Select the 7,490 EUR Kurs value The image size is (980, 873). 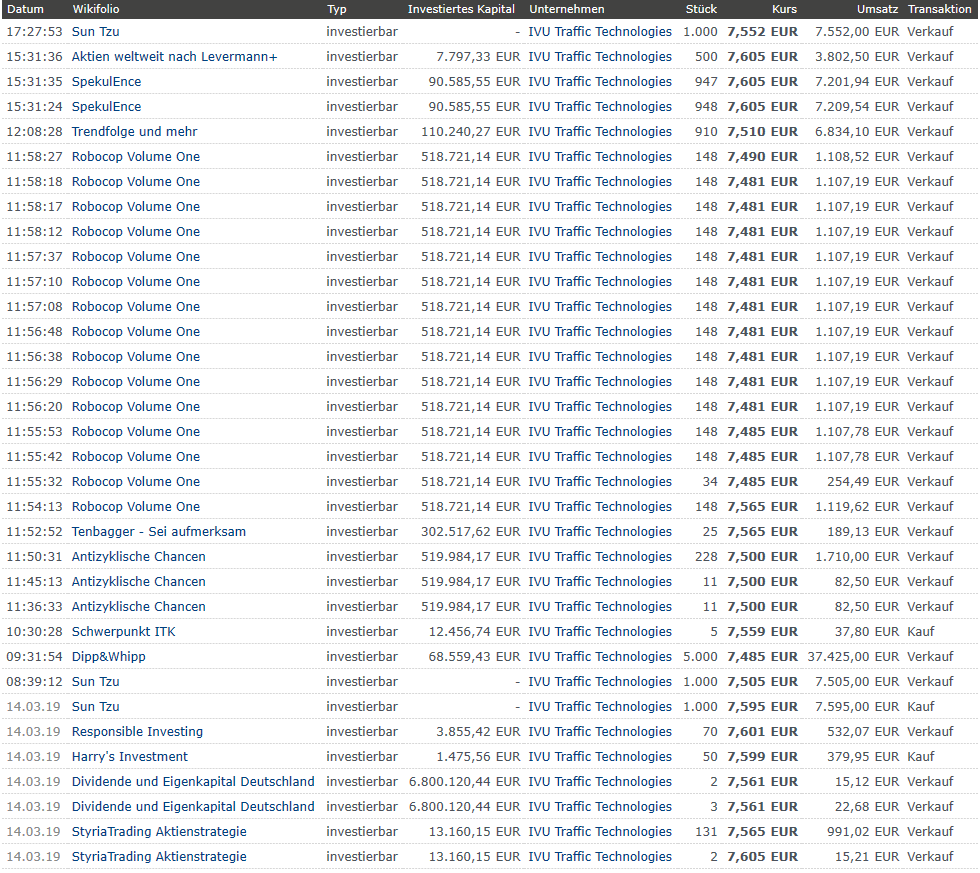(762, 157)
